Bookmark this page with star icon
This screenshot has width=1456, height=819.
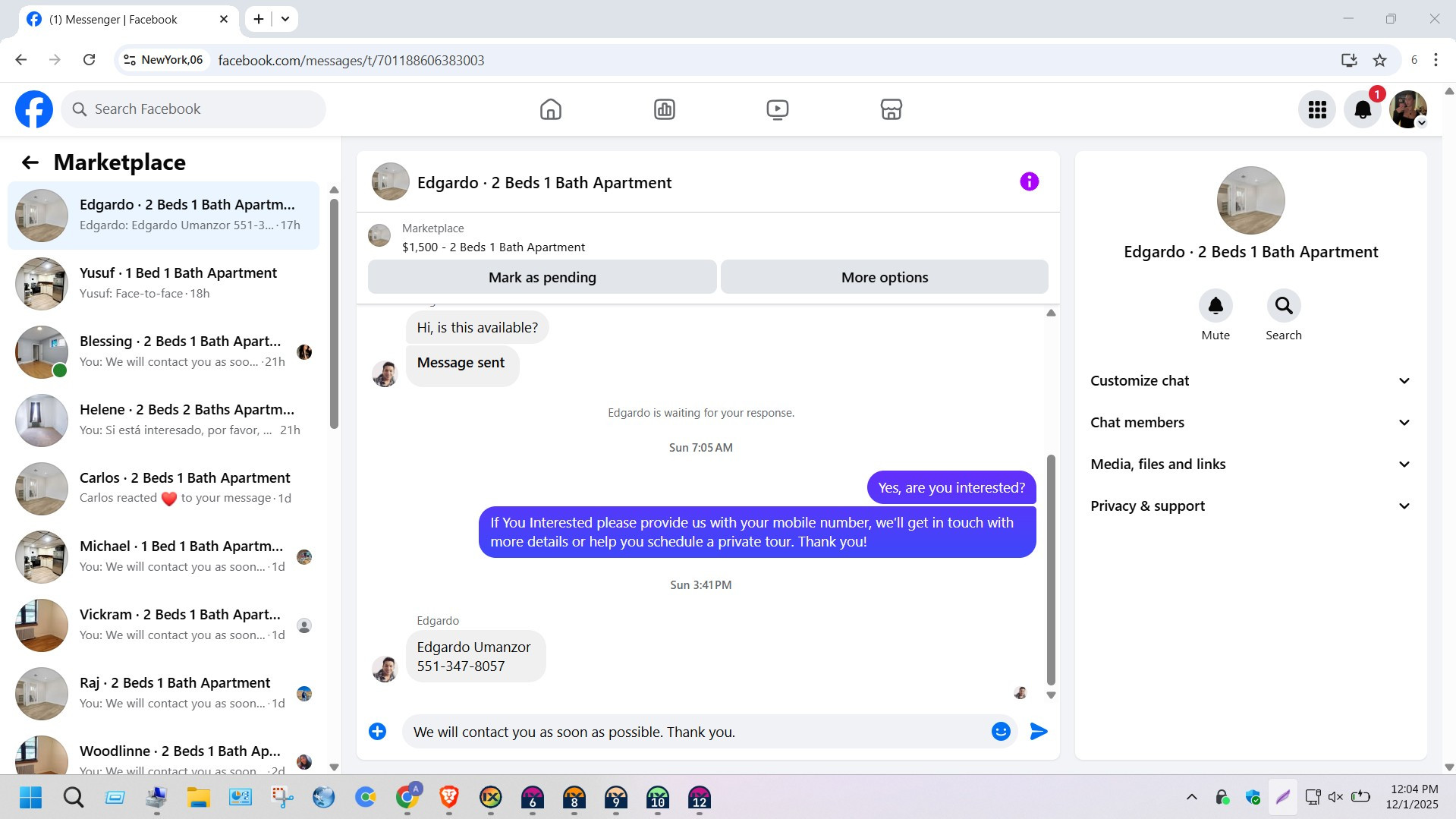point(1379,60)
